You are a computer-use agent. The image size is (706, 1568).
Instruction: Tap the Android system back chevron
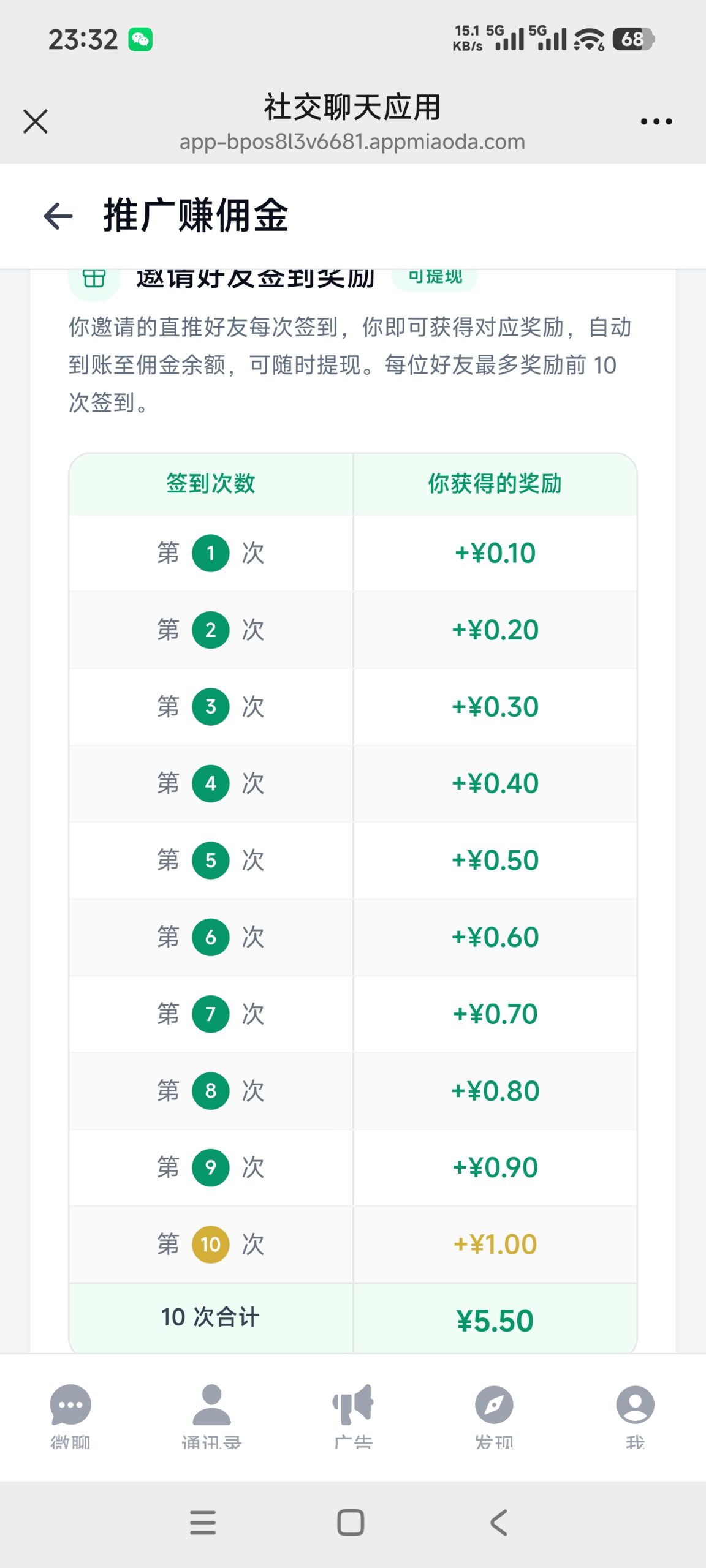pos(499,1523)
